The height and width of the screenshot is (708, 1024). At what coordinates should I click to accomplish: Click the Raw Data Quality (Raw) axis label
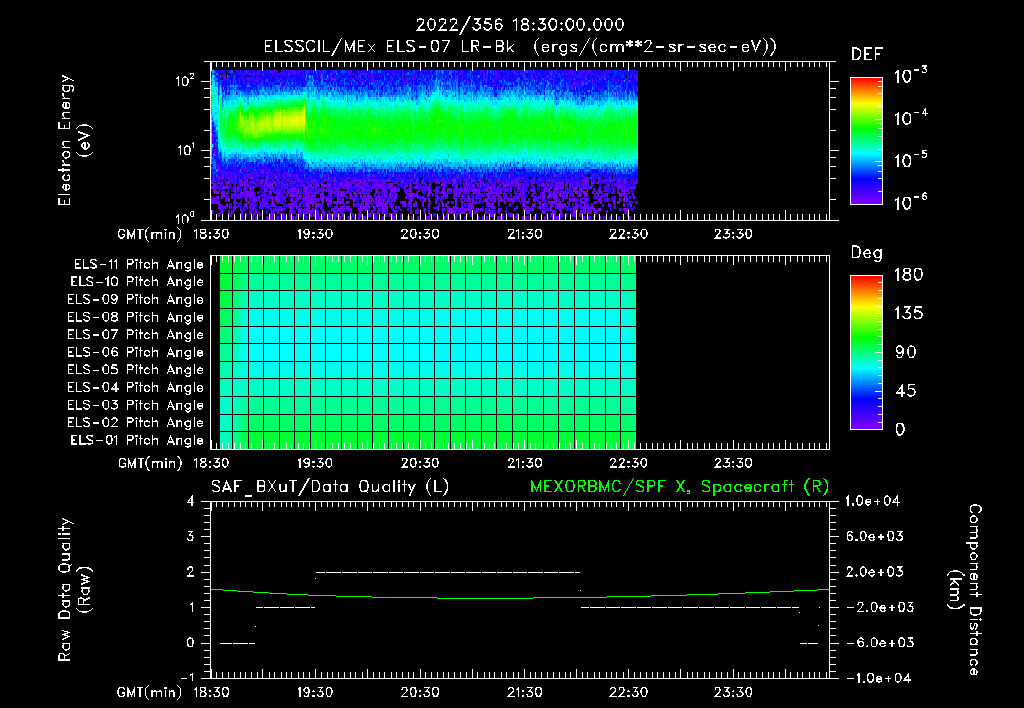tap(74, 590)
